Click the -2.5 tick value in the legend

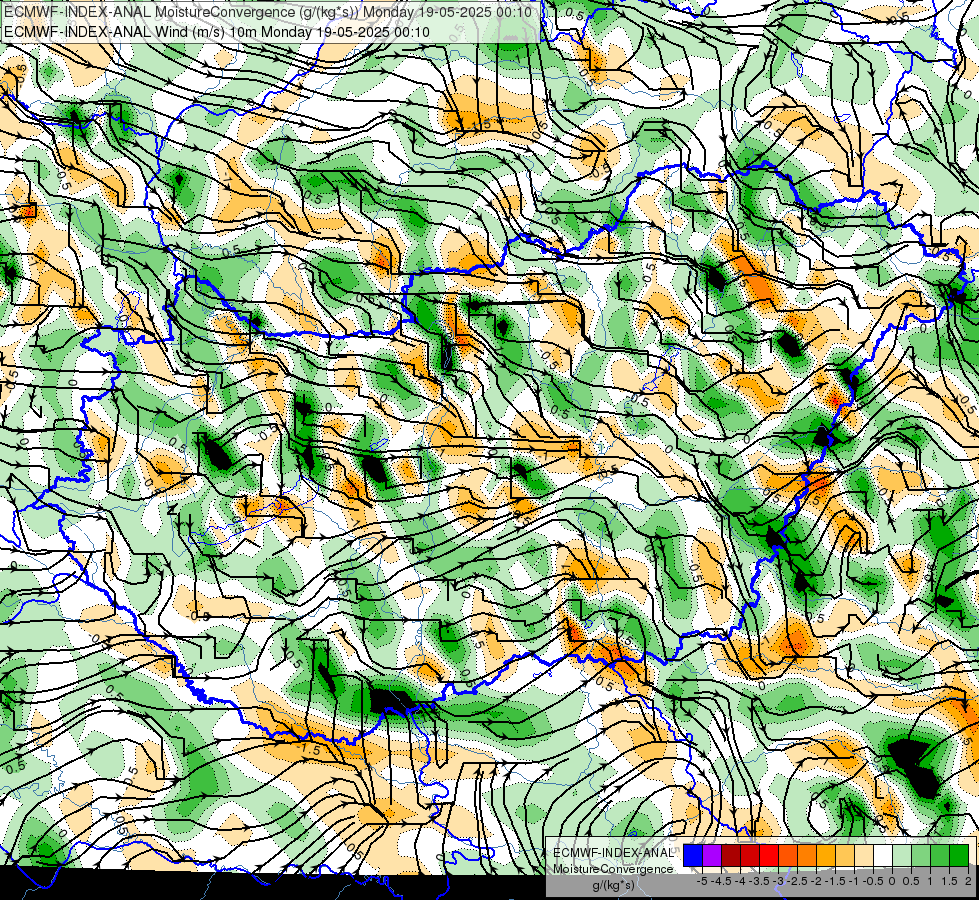pos(797,881)
